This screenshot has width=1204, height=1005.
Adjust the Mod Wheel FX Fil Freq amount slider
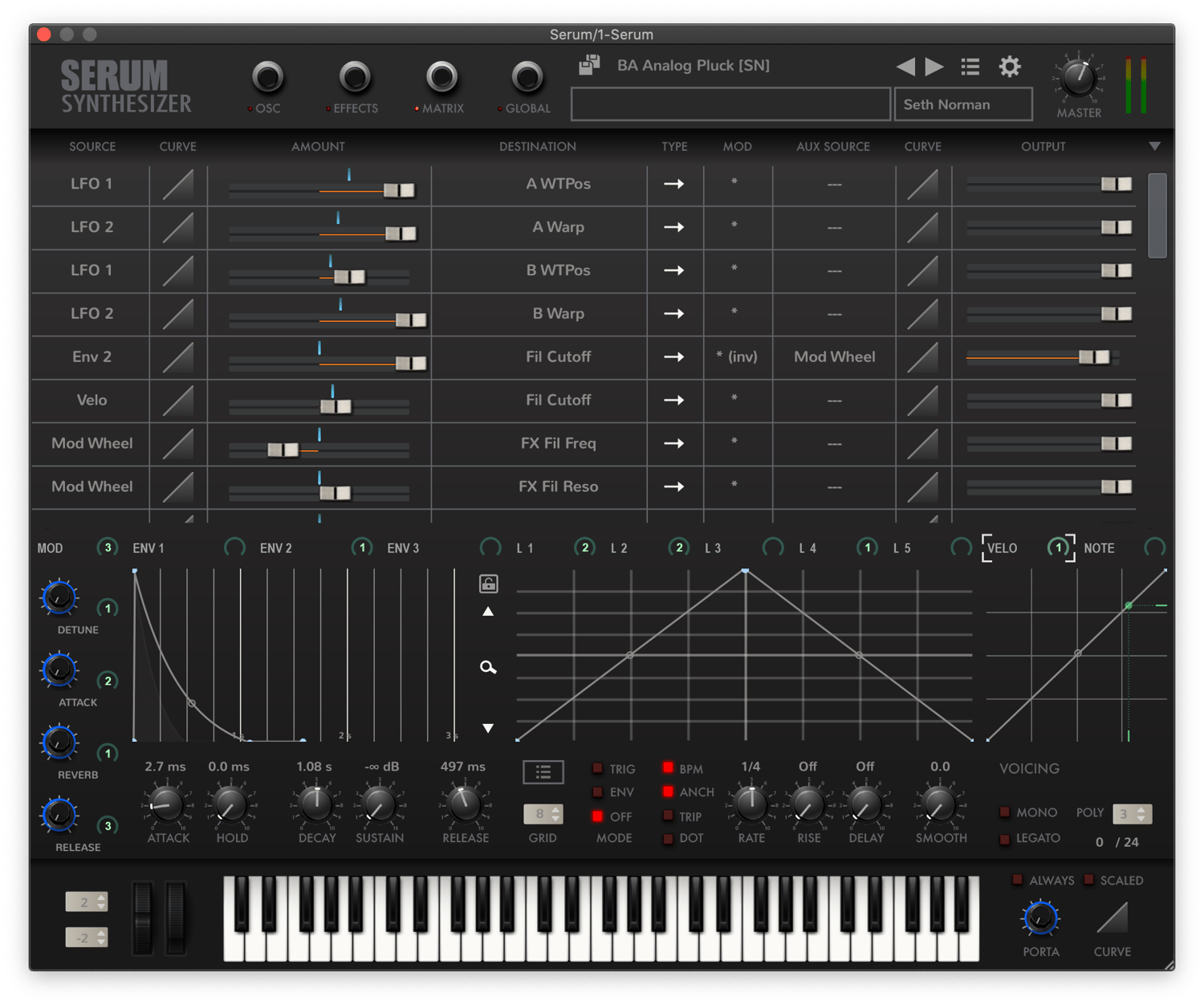click(283, 450)
